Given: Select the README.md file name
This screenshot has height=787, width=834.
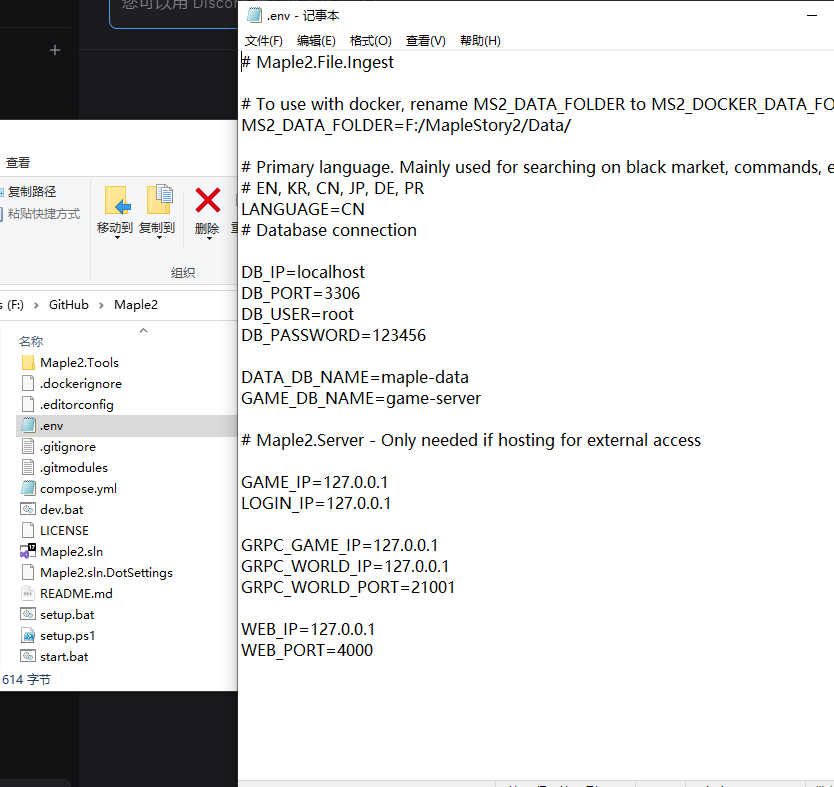Looking at the screenshot, I should click(x=76, y=593).
